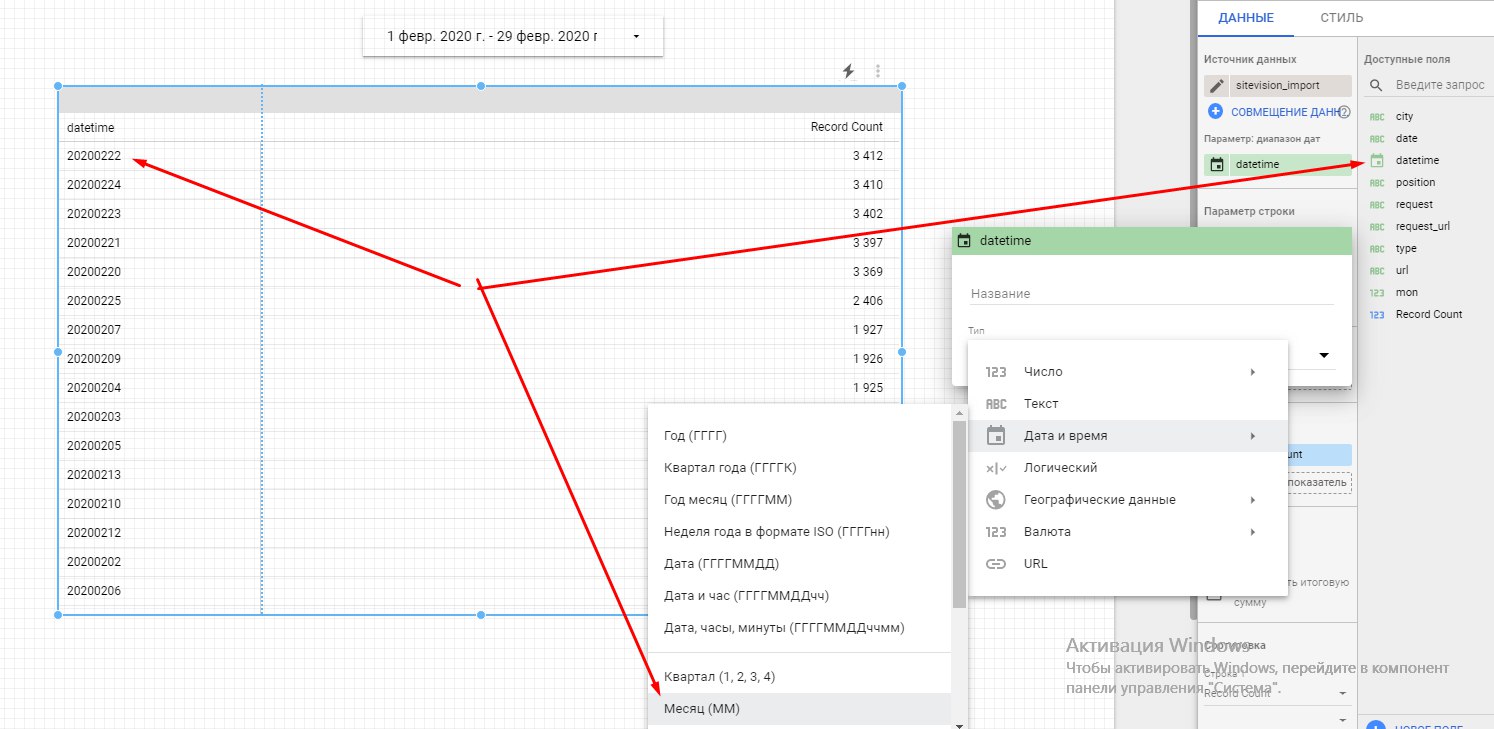Select Логический type option
Image resolution: width=1494 pixels, height=729 pixels.
(x=1127, y=468)
